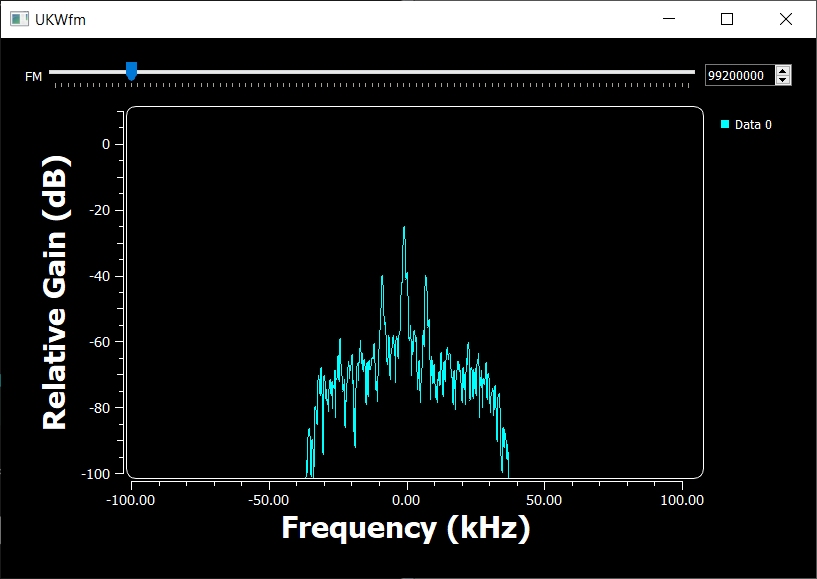Maximize the UKWfm window
Viewport: 817px width, 579px height.
[727, 19]
